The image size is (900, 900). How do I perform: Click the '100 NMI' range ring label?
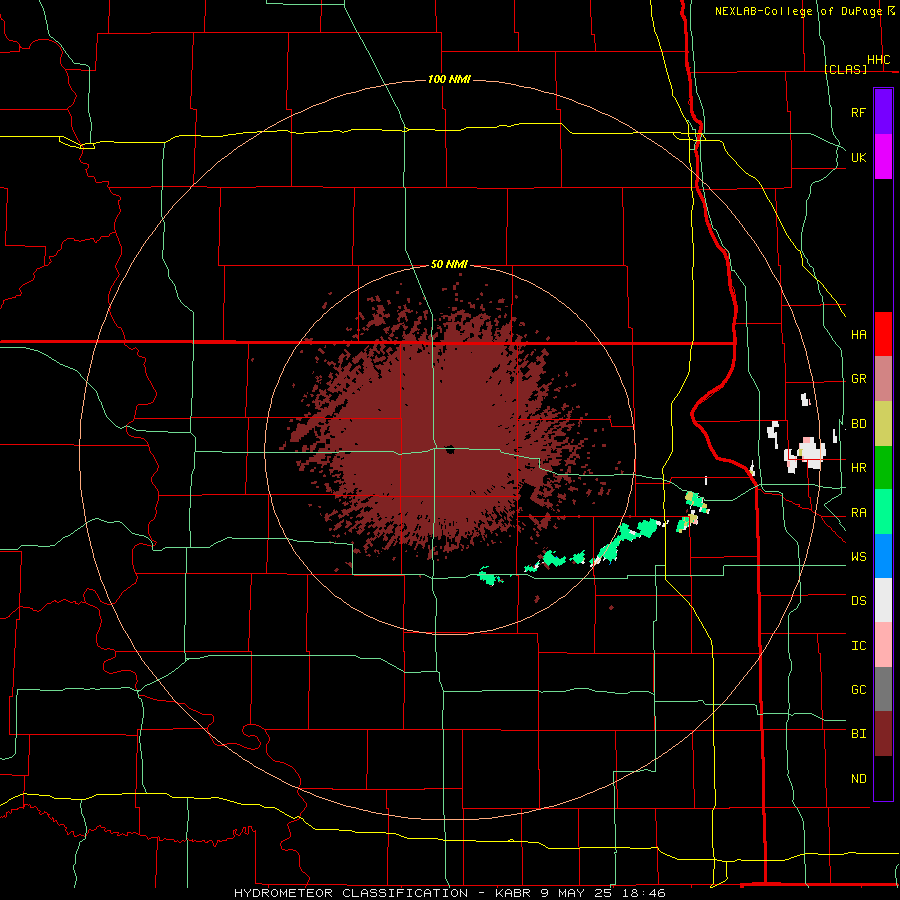tap(449, 79)
